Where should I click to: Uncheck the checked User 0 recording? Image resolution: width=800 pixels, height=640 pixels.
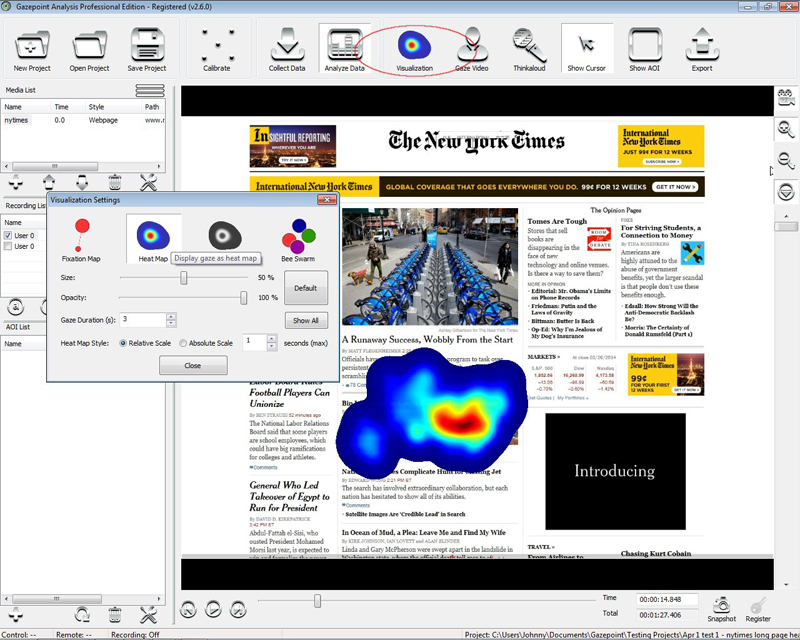tap(8, 235)
